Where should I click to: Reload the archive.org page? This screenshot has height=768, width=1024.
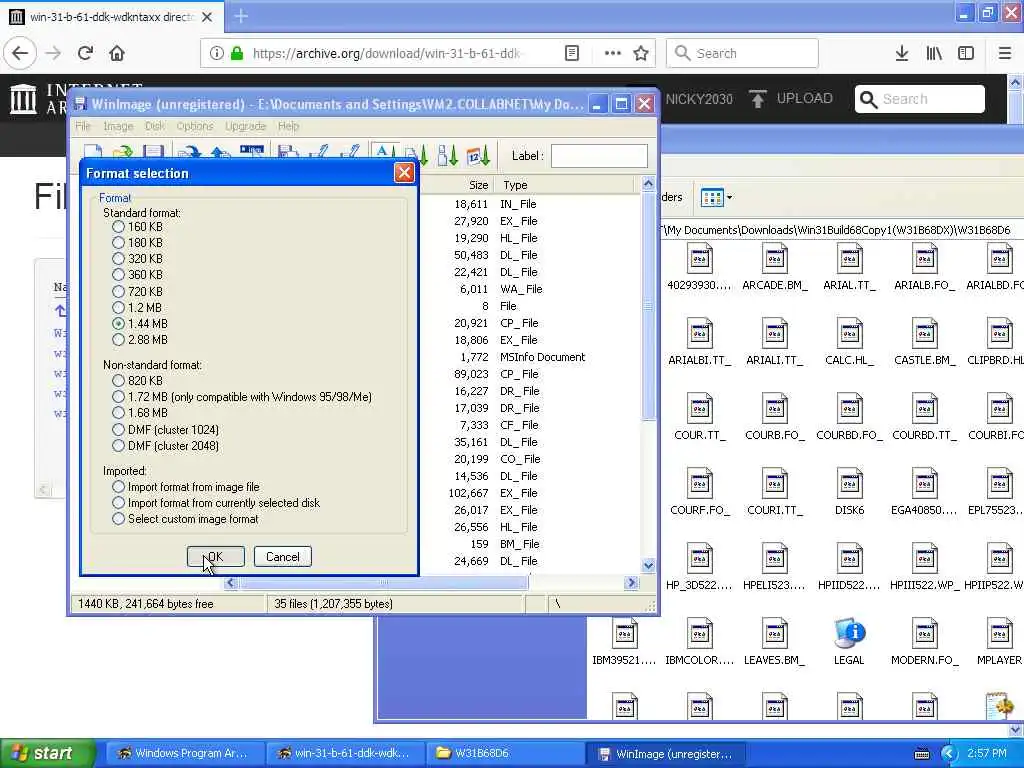tap(85, 53)
